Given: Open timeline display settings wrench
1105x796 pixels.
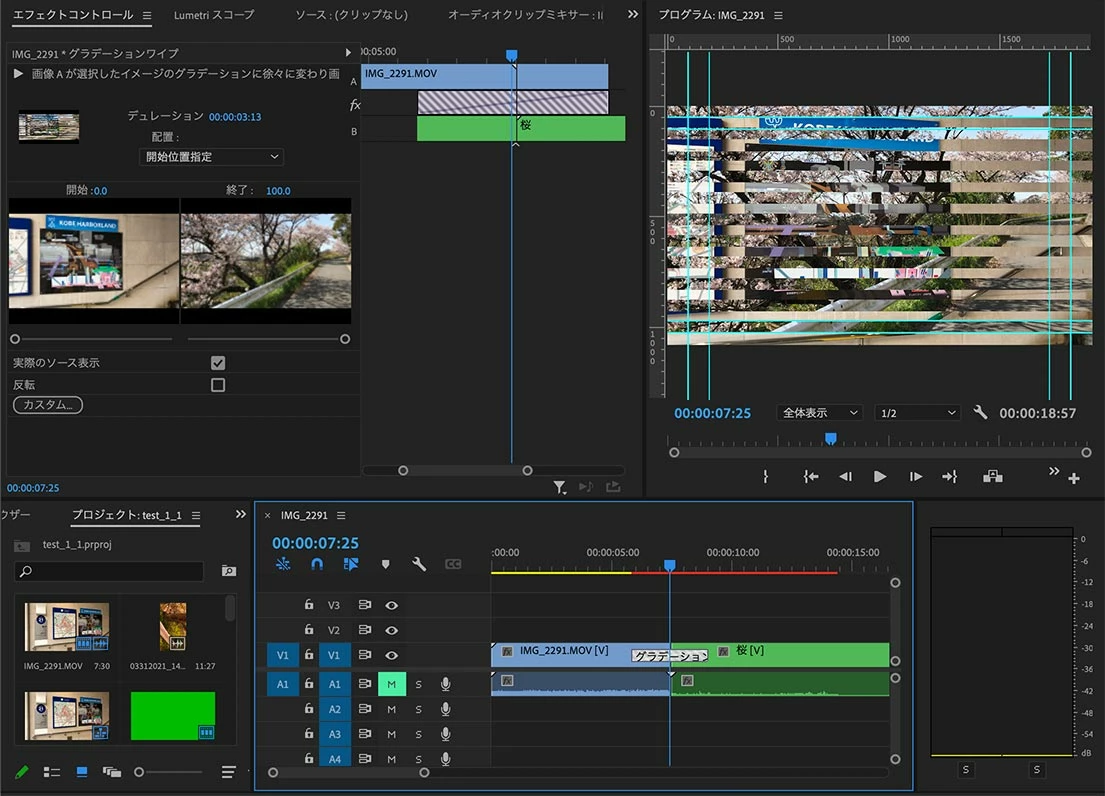Looking at the screenshot, I should [x=419, y=564].
